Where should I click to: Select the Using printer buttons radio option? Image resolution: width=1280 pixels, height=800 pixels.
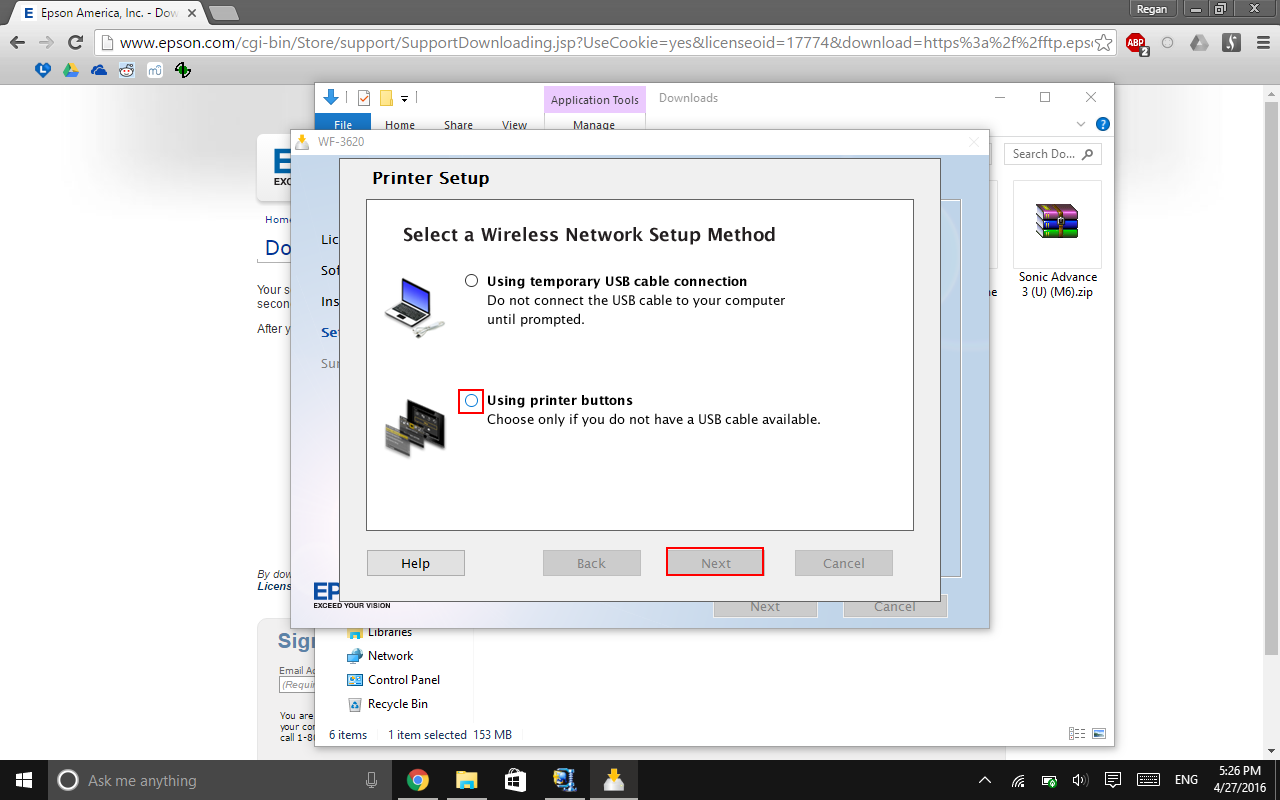pos(471,400)
